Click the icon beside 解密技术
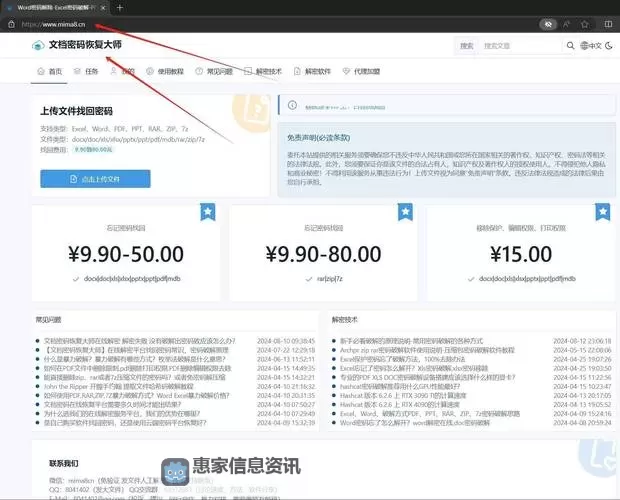 [248, 71]
